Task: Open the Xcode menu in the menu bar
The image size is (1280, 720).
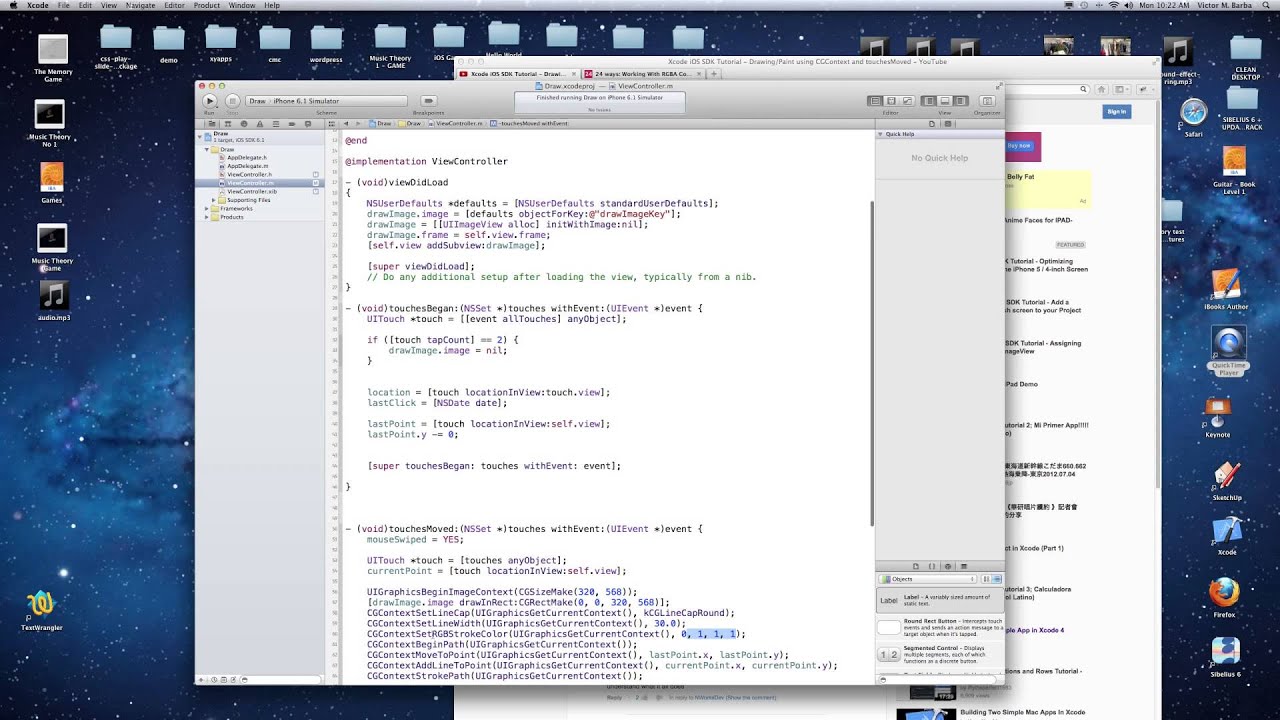Action: (x=37, y=5)
